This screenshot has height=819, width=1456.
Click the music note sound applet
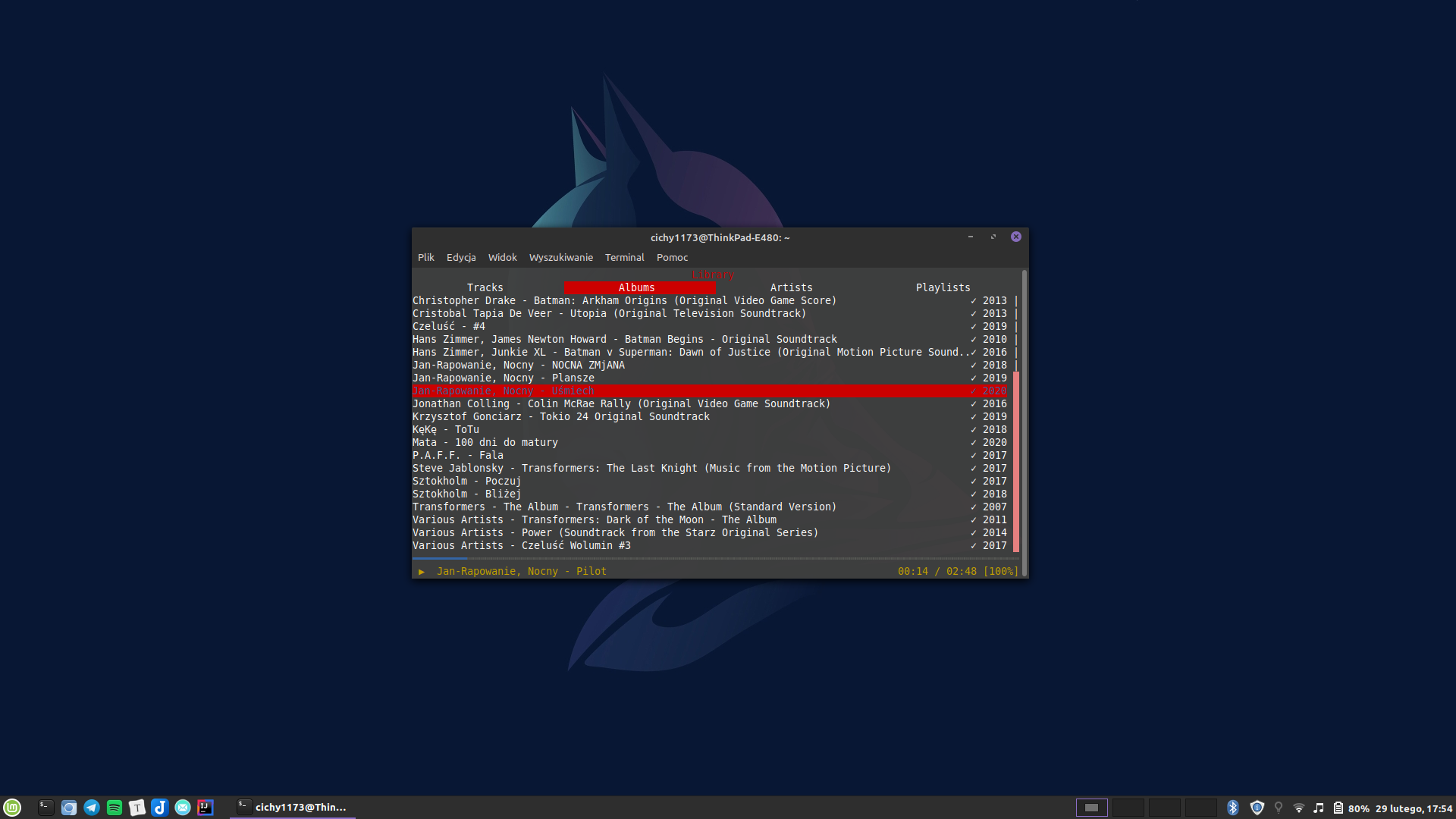click(1319, 808)
